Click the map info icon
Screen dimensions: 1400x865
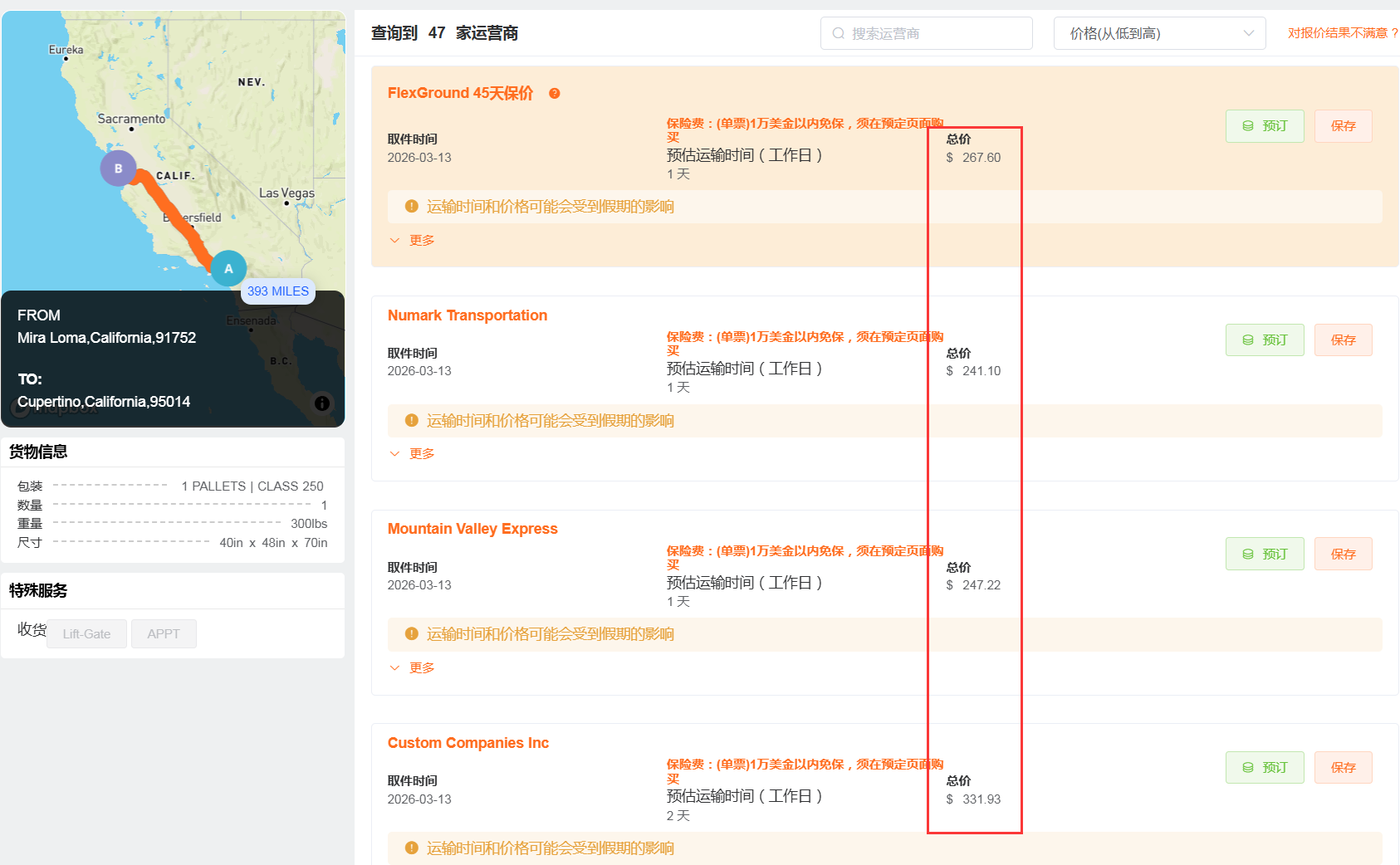click(322, 403)
